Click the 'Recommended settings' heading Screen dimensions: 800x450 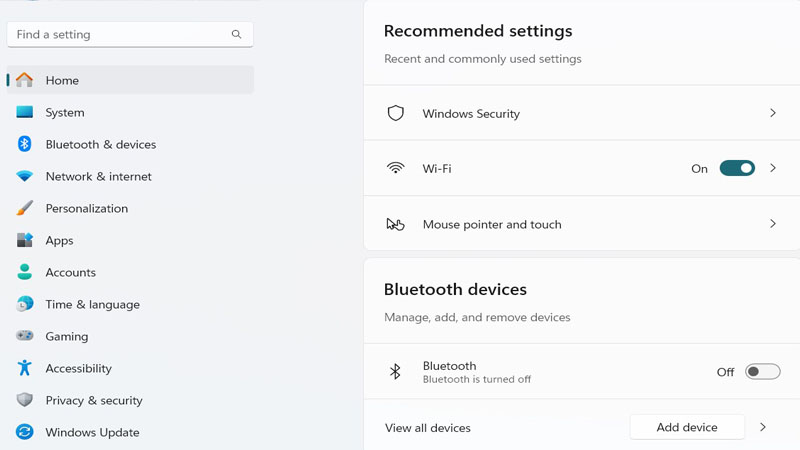coord(478,31)
